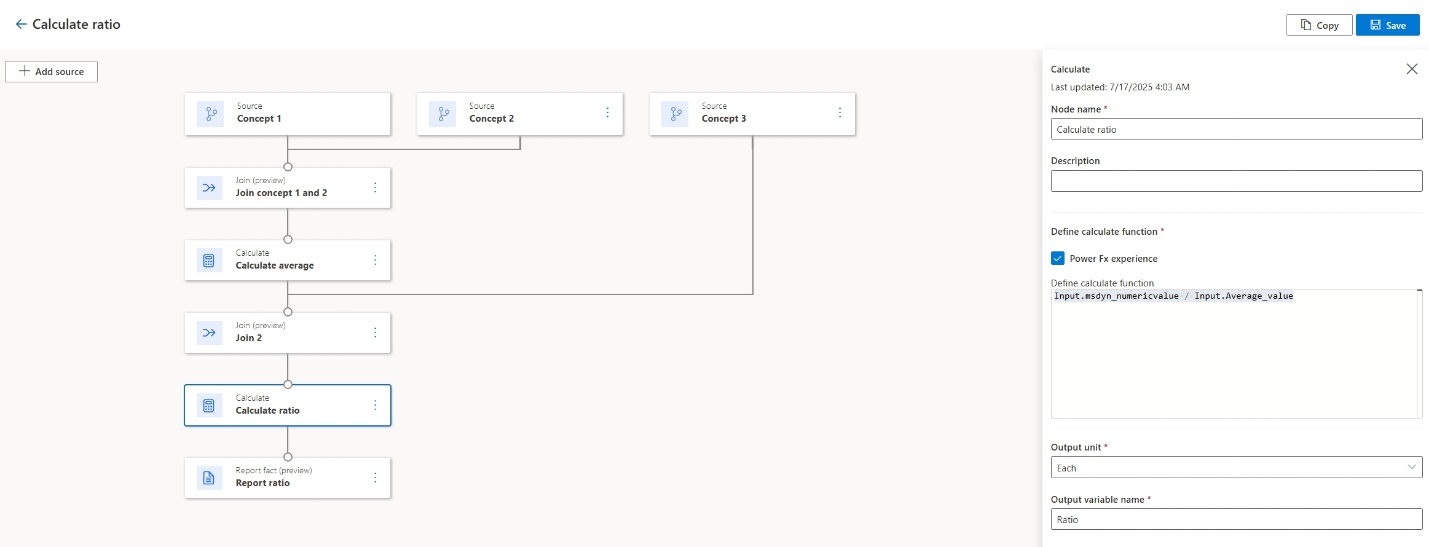1429x547 pixels.
Task: Select the Concept 3 node label
Action: (x=724, y=119)
